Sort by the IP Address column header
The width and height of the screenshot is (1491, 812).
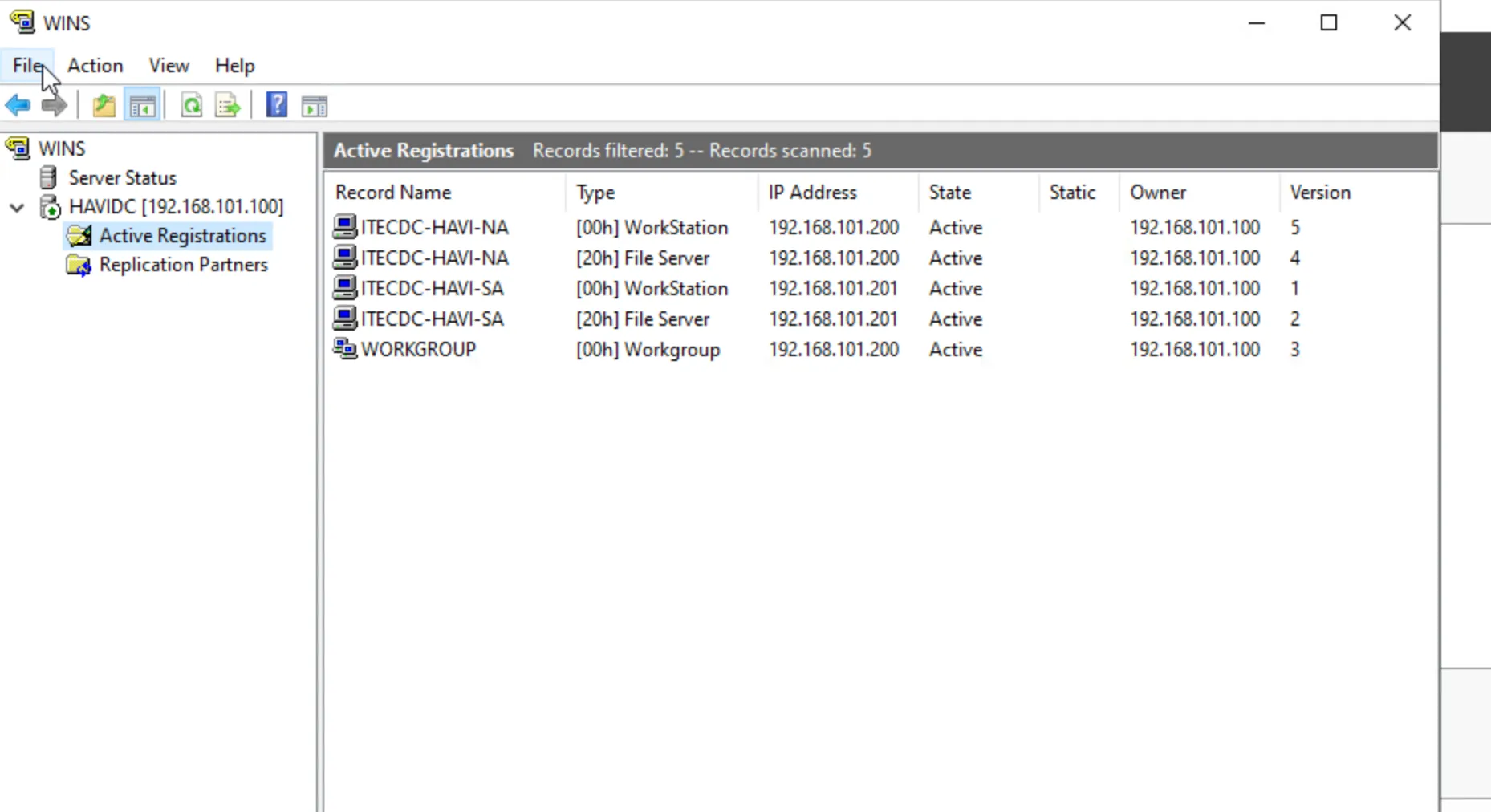812,193
